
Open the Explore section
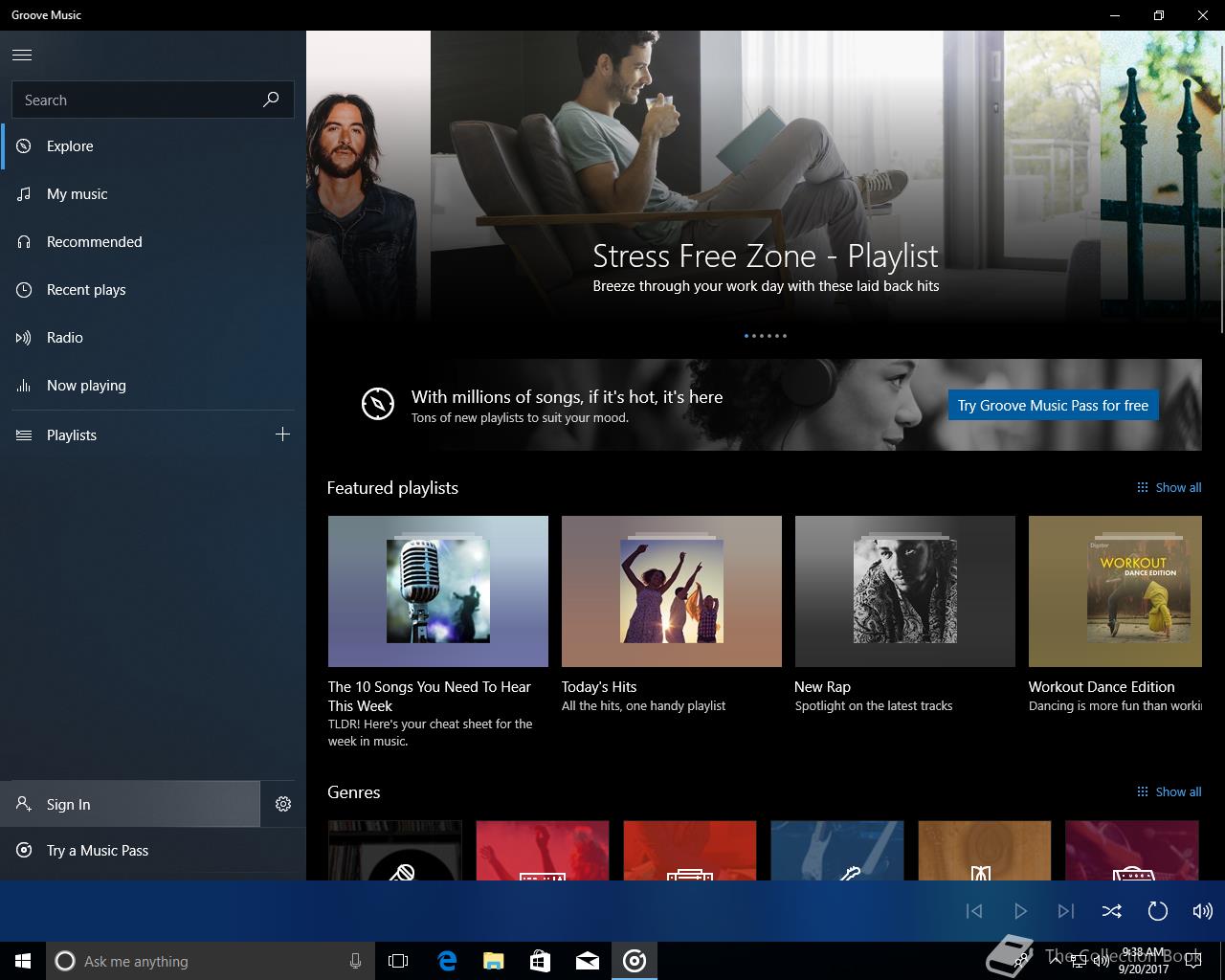point(153,146)
